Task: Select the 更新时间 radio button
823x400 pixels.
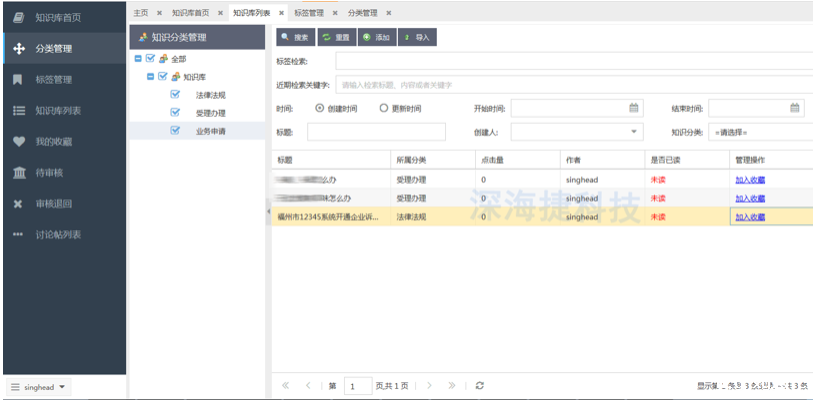Action: 384,108
